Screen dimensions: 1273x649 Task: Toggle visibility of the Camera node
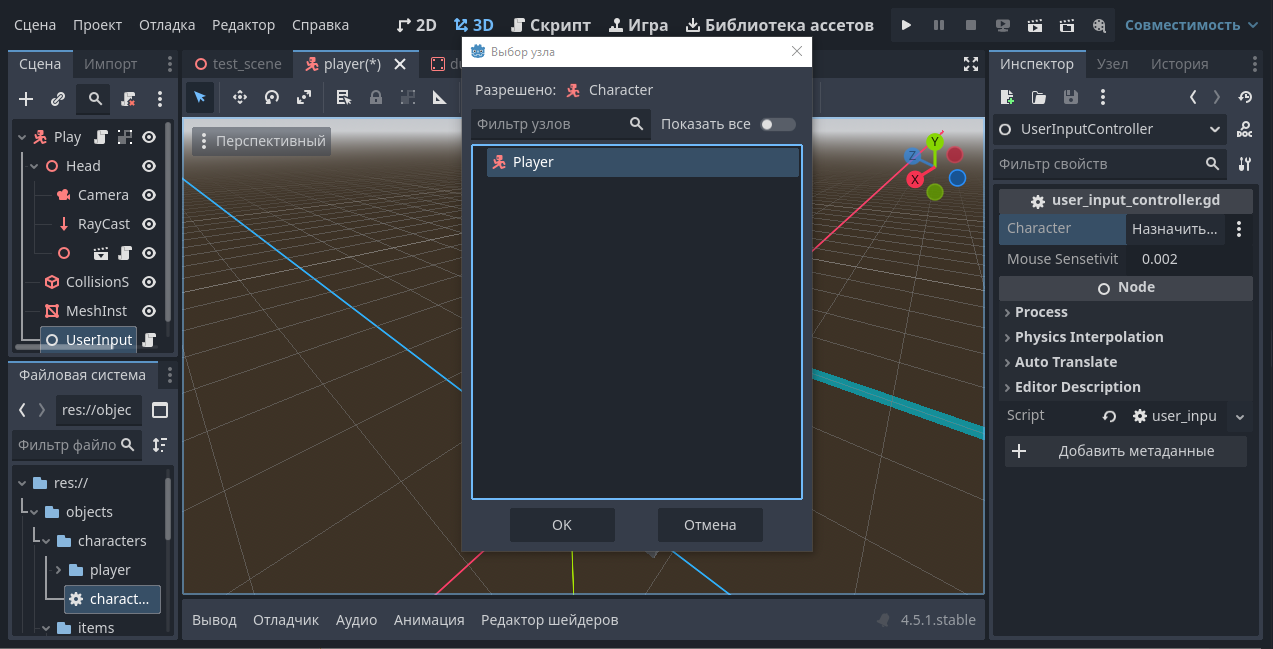(149, 195)
